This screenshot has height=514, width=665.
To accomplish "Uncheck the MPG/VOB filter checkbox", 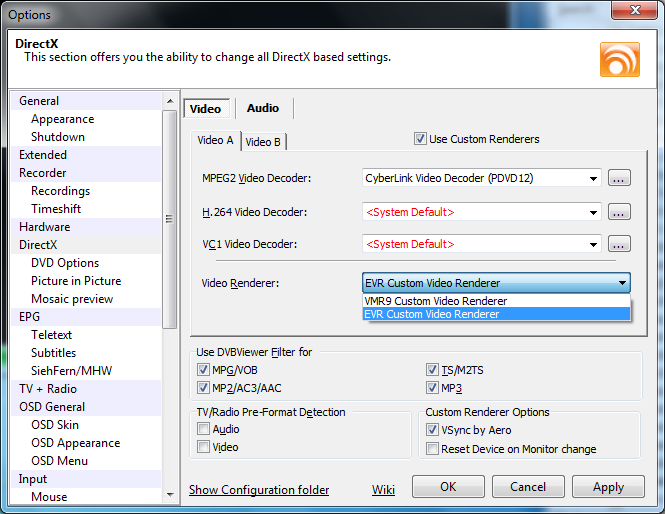I will (204, 370).
